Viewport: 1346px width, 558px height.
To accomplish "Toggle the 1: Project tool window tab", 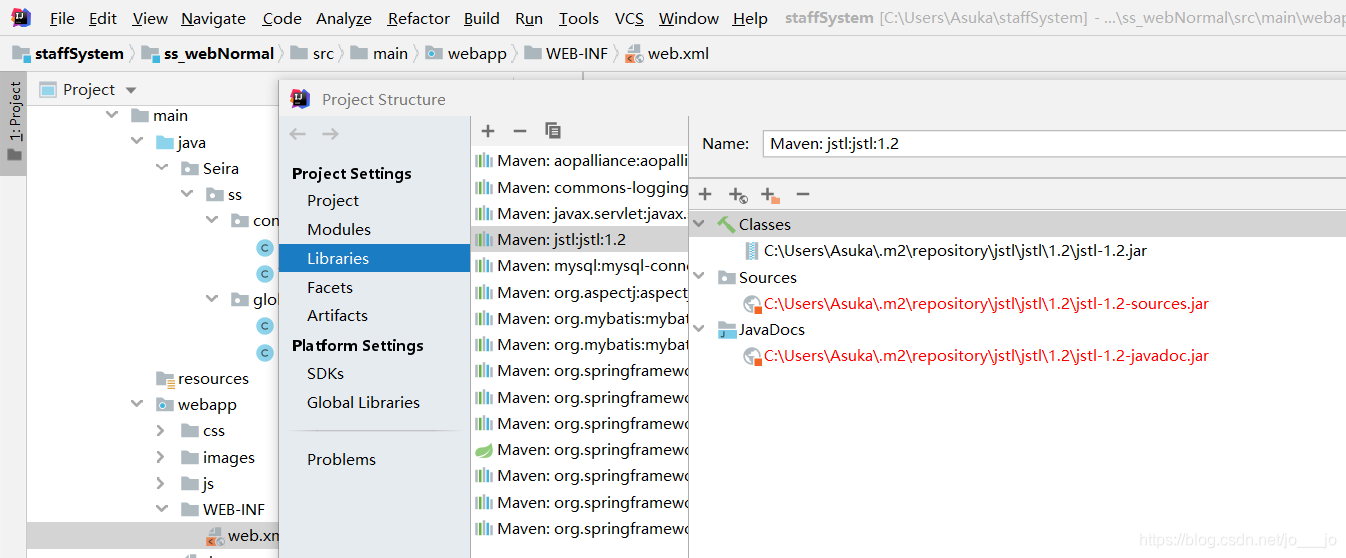I will [x=13, y=124].
